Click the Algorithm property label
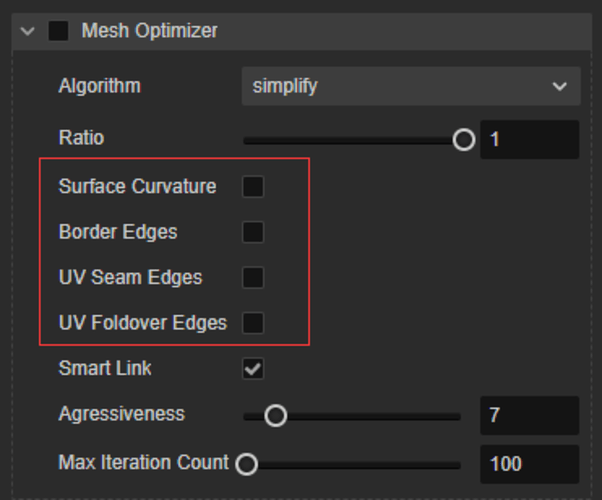The height and width of the screenshot is (500, 602). (x=99, y=86)
